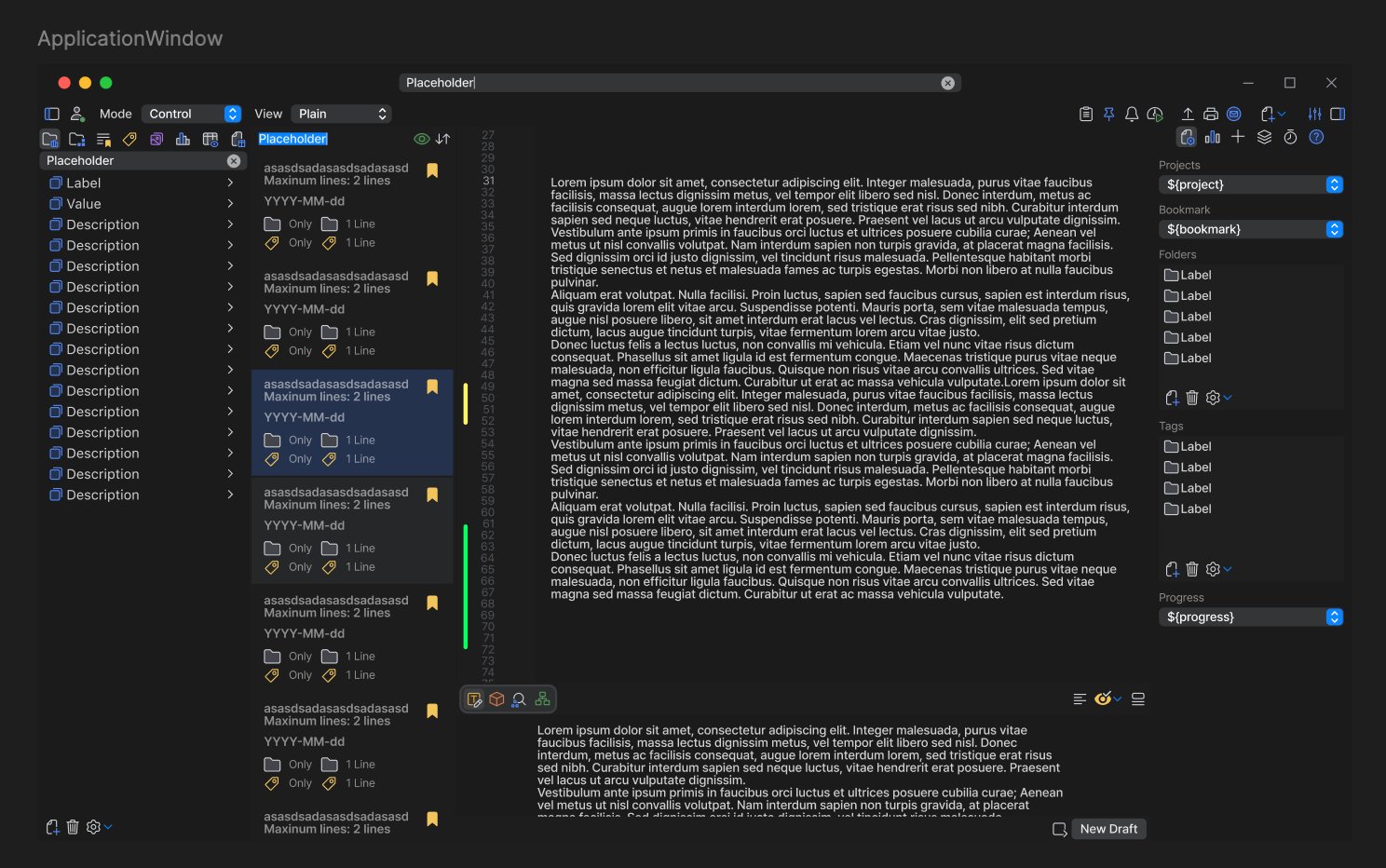
Task: Add new document at sidebar bottom
Action: (52, 827)
